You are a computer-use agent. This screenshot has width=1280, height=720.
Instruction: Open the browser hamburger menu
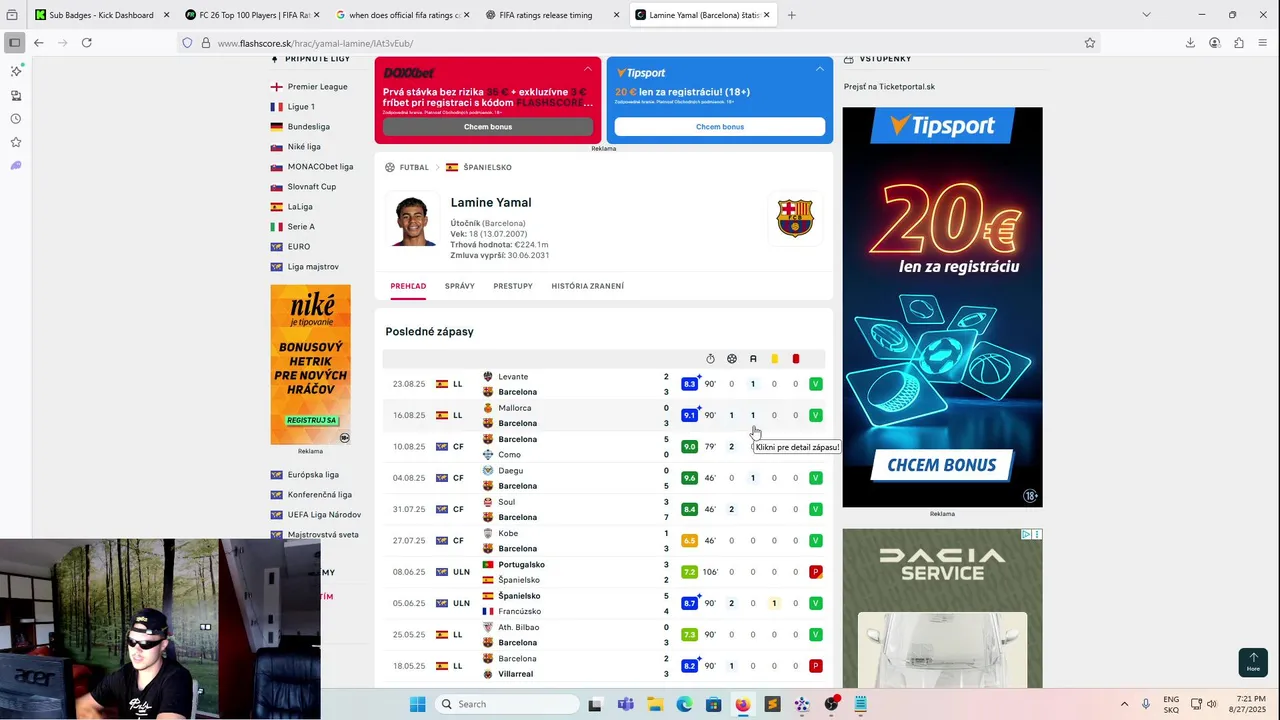(x=1263, y=43)
